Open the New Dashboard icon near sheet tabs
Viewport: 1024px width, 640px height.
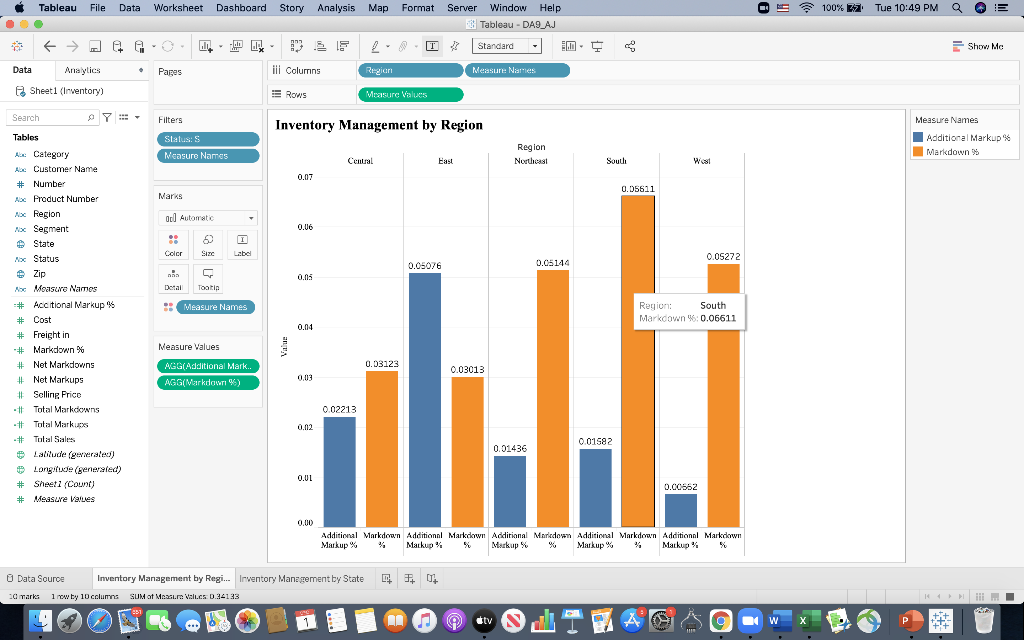pos(408,578)
